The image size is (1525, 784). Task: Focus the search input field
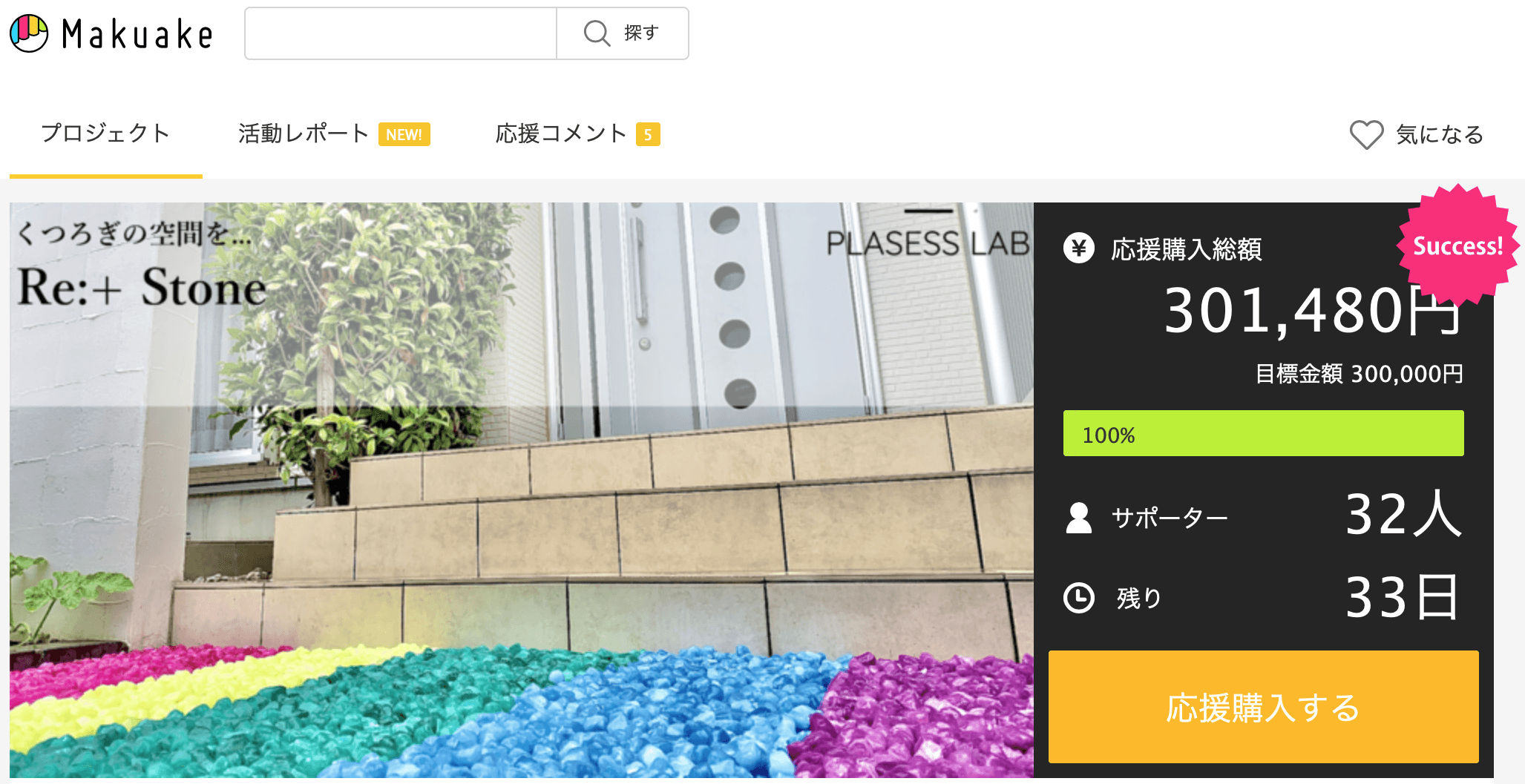[401, 33]
